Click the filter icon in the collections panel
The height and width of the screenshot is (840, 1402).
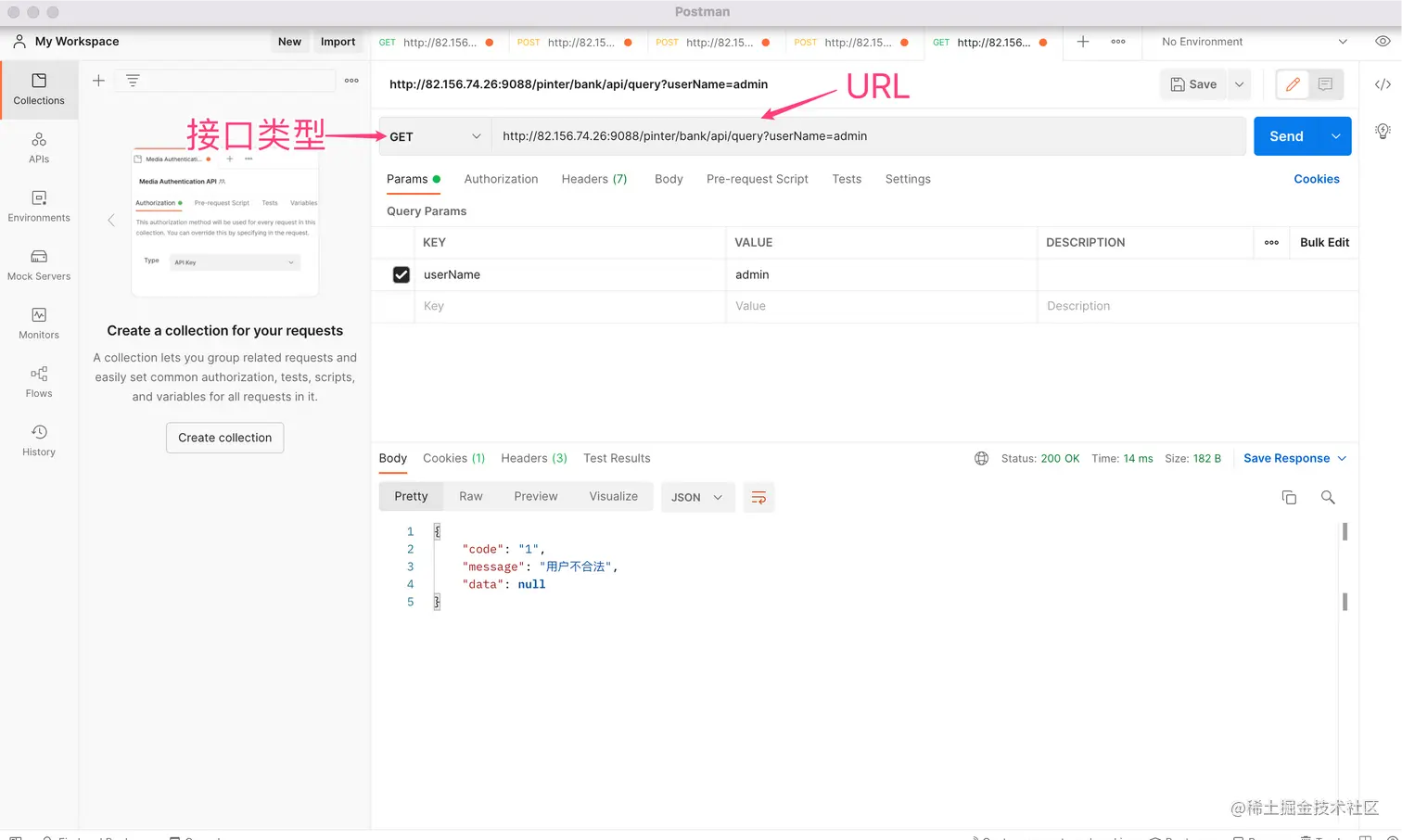(133, 81)
